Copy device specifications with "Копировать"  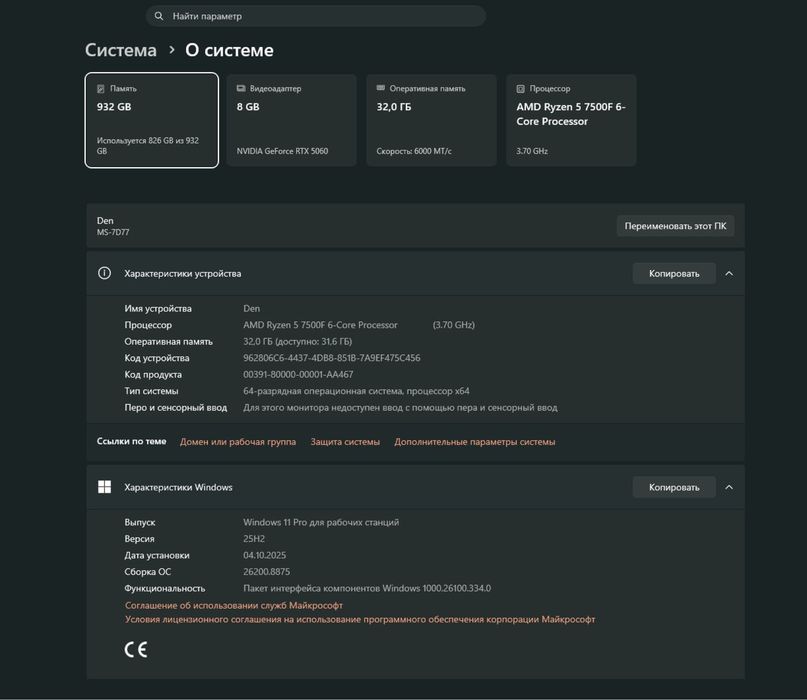pyautogui.click(x=674, y=273)
